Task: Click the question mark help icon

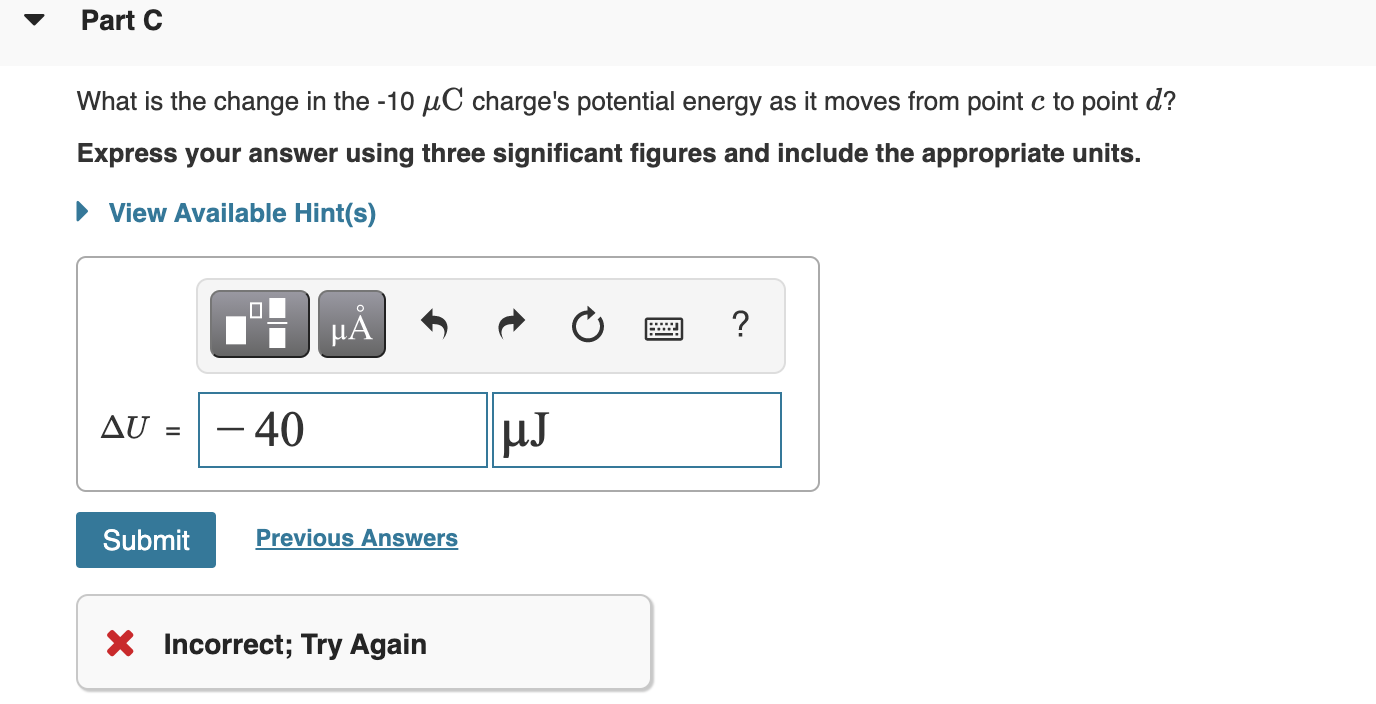Action: point(740,326)
